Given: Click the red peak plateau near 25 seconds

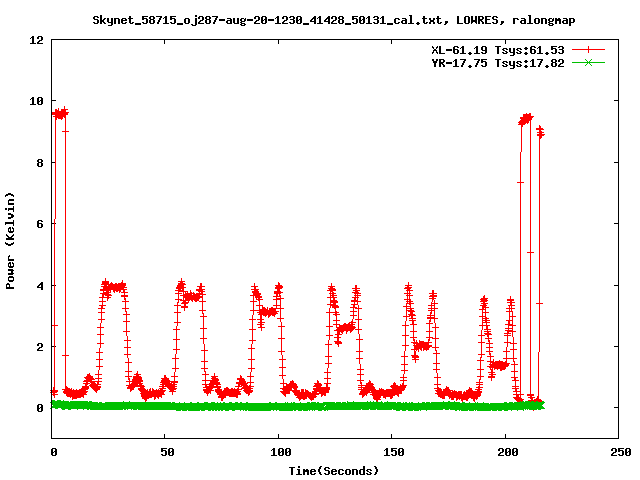Looking at the screenshot, I should (x=113, y=287).
